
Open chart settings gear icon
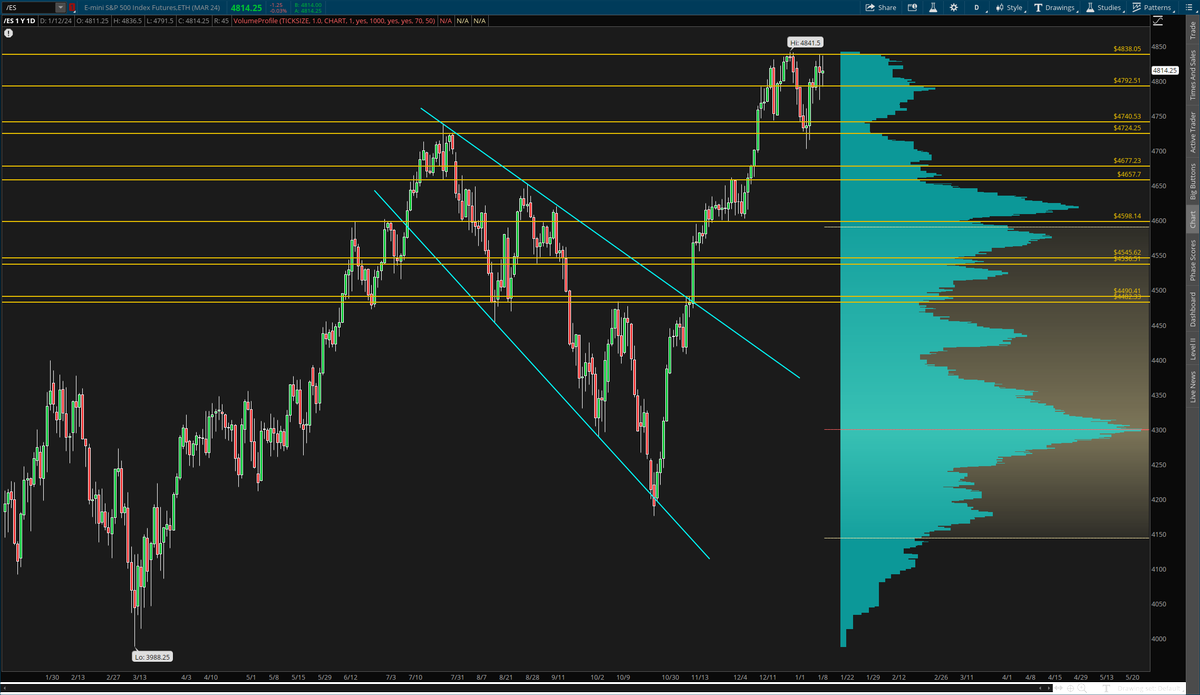pos(954,7)
